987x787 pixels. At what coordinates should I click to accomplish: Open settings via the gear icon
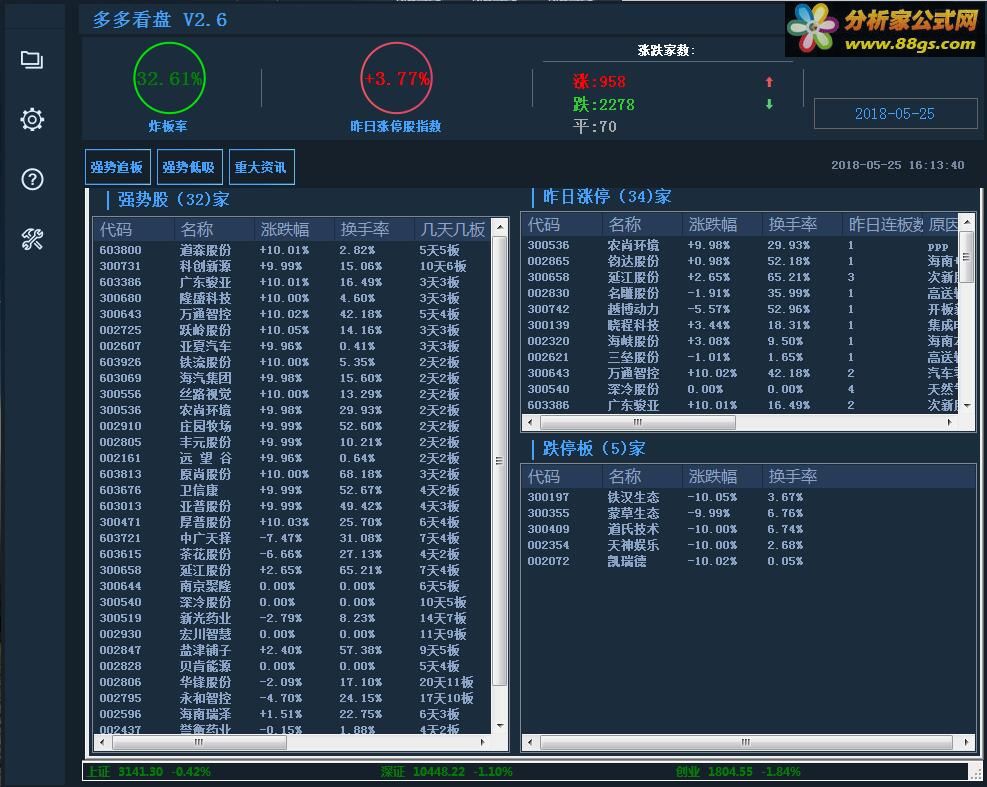[x=32, y=120]
